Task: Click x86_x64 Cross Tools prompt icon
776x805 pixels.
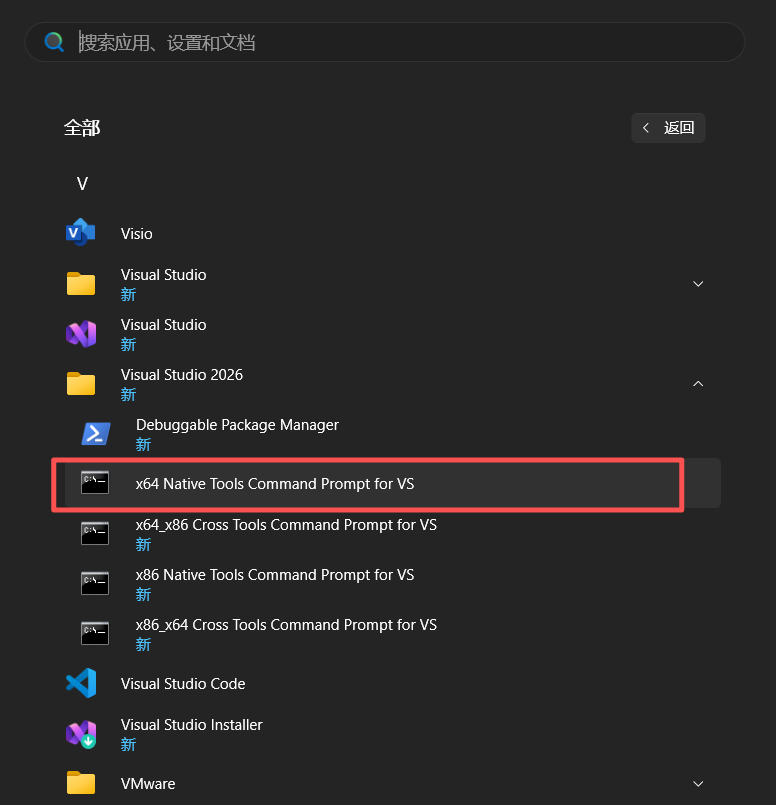Action: (95, 633)
